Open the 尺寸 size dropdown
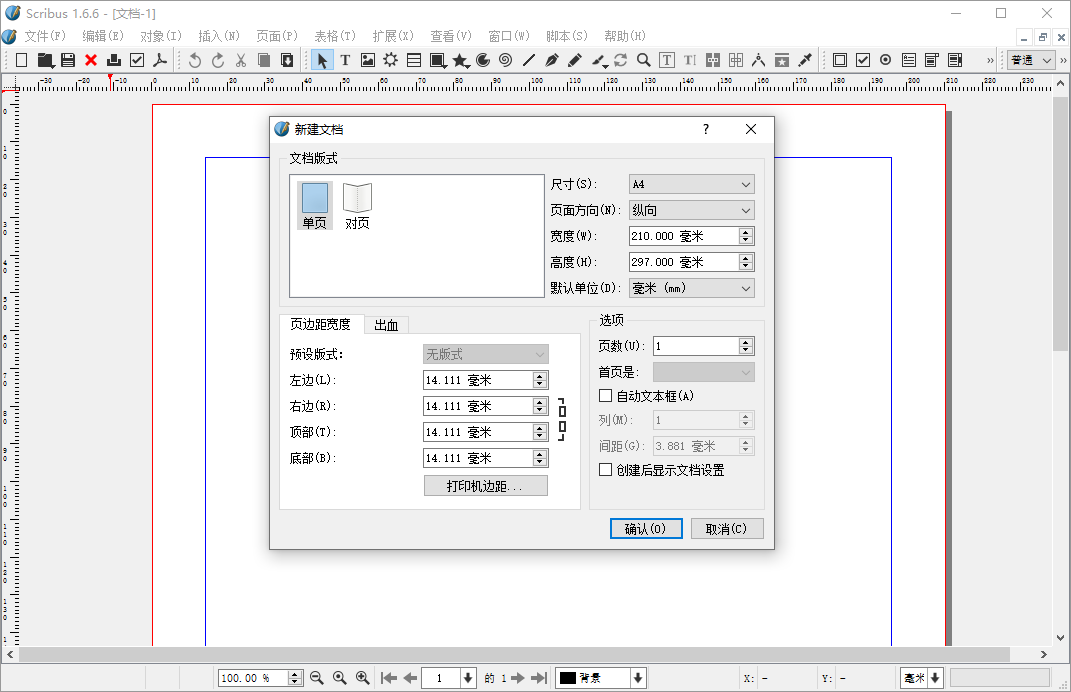Viewport: 1071px width, 692px height. 691,184
